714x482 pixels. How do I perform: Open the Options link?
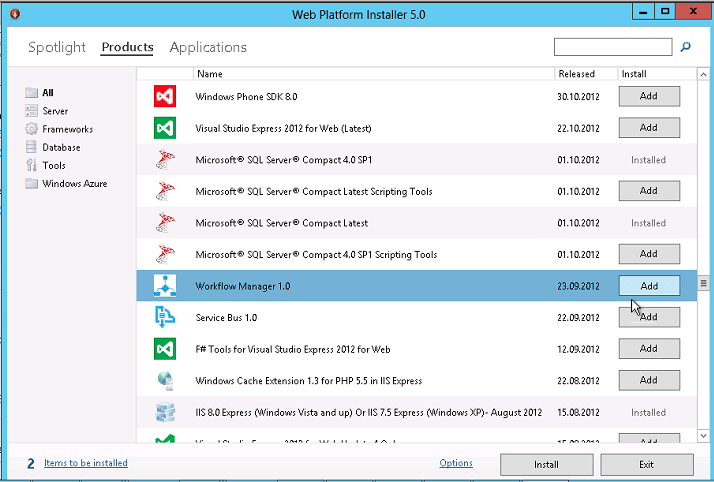[456, 463]
